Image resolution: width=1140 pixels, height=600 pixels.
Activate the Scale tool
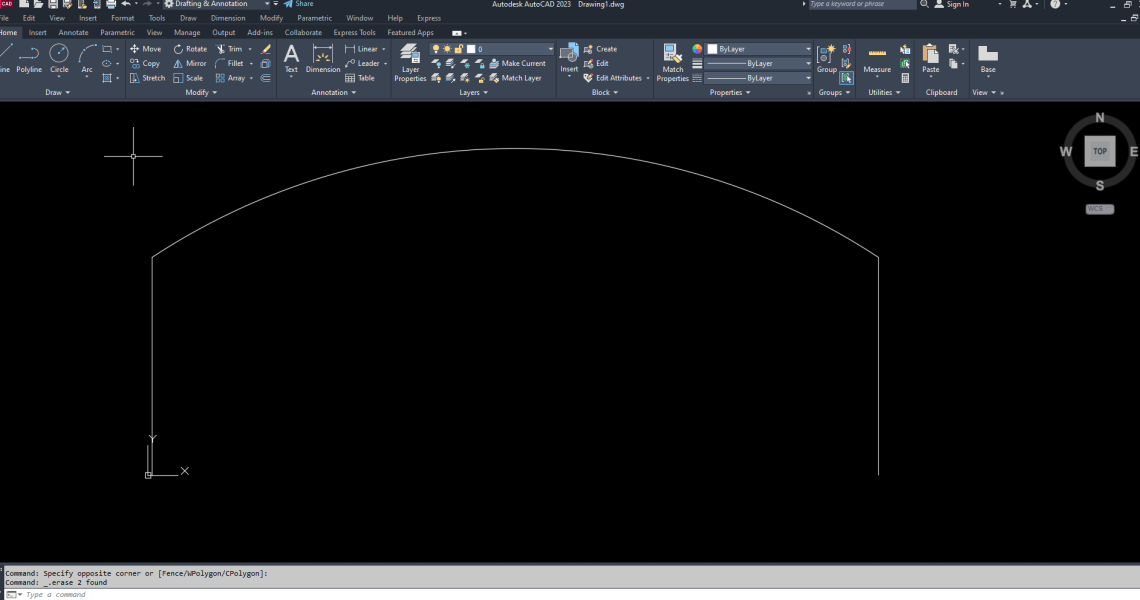click(x=188, y=78)
